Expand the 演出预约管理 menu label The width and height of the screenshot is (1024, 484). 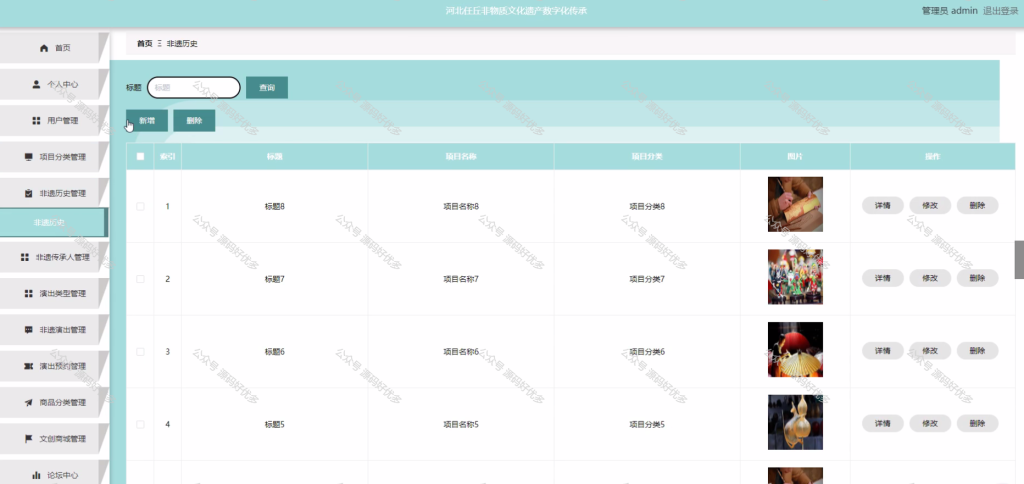click(x=63, y=366)
